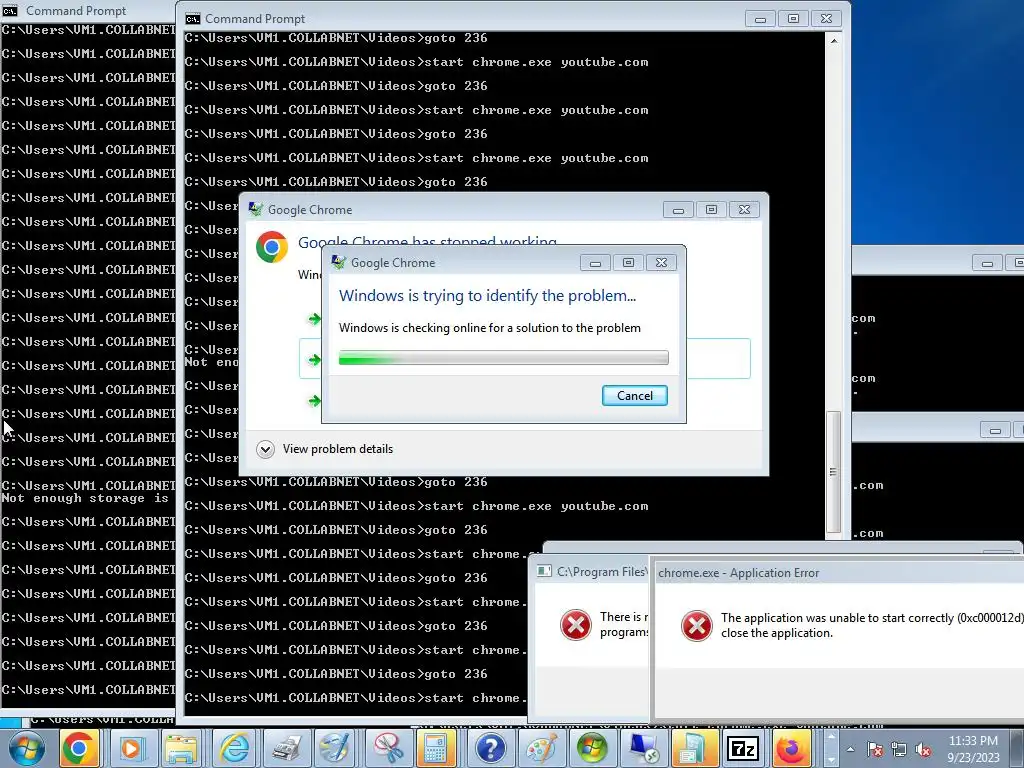The image size is (1024, 768).
Task: Launch Internet Explorer from the taskbar
Action: point(234,748)
